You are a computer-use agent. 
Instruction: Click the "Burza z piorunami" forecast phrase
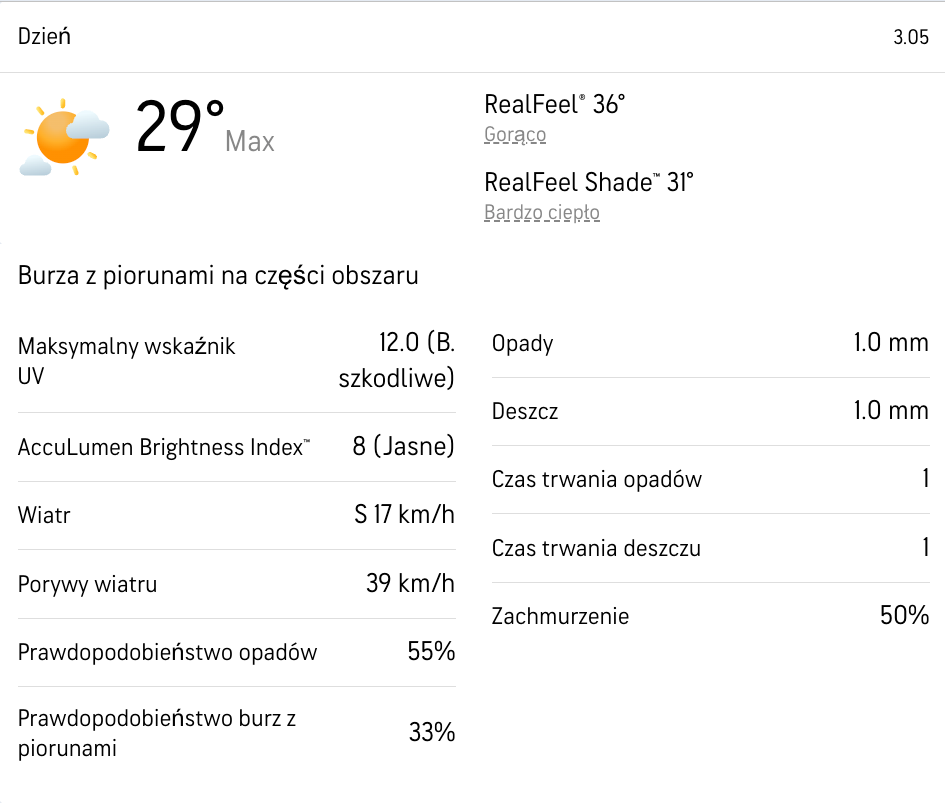coord(218,276)
